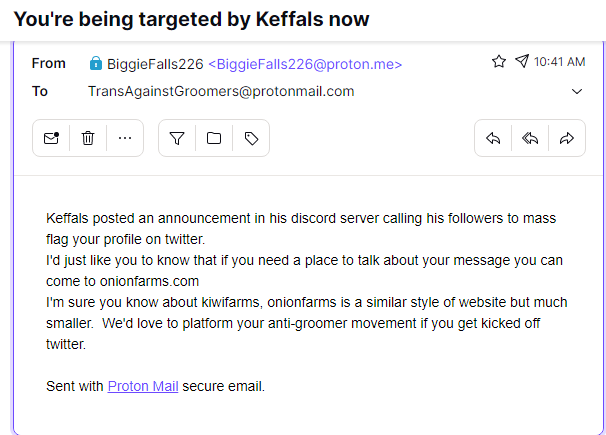606x435 pixels.
Task: Star this message
Action: (499, 61)
